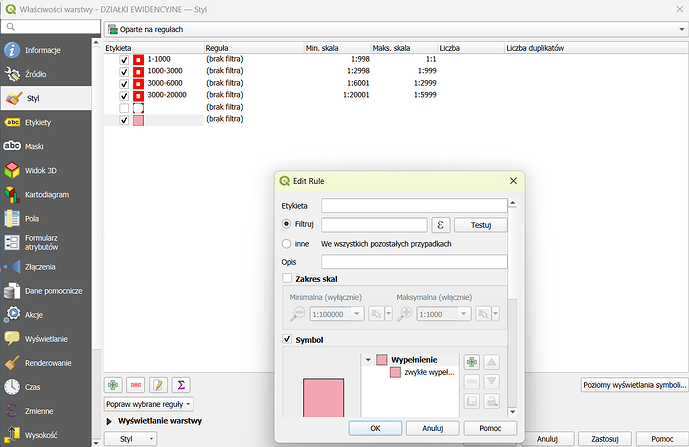Open the Widok 3D sidebar section
Viewport: 689px width, 447px height.
pos(46,170)
